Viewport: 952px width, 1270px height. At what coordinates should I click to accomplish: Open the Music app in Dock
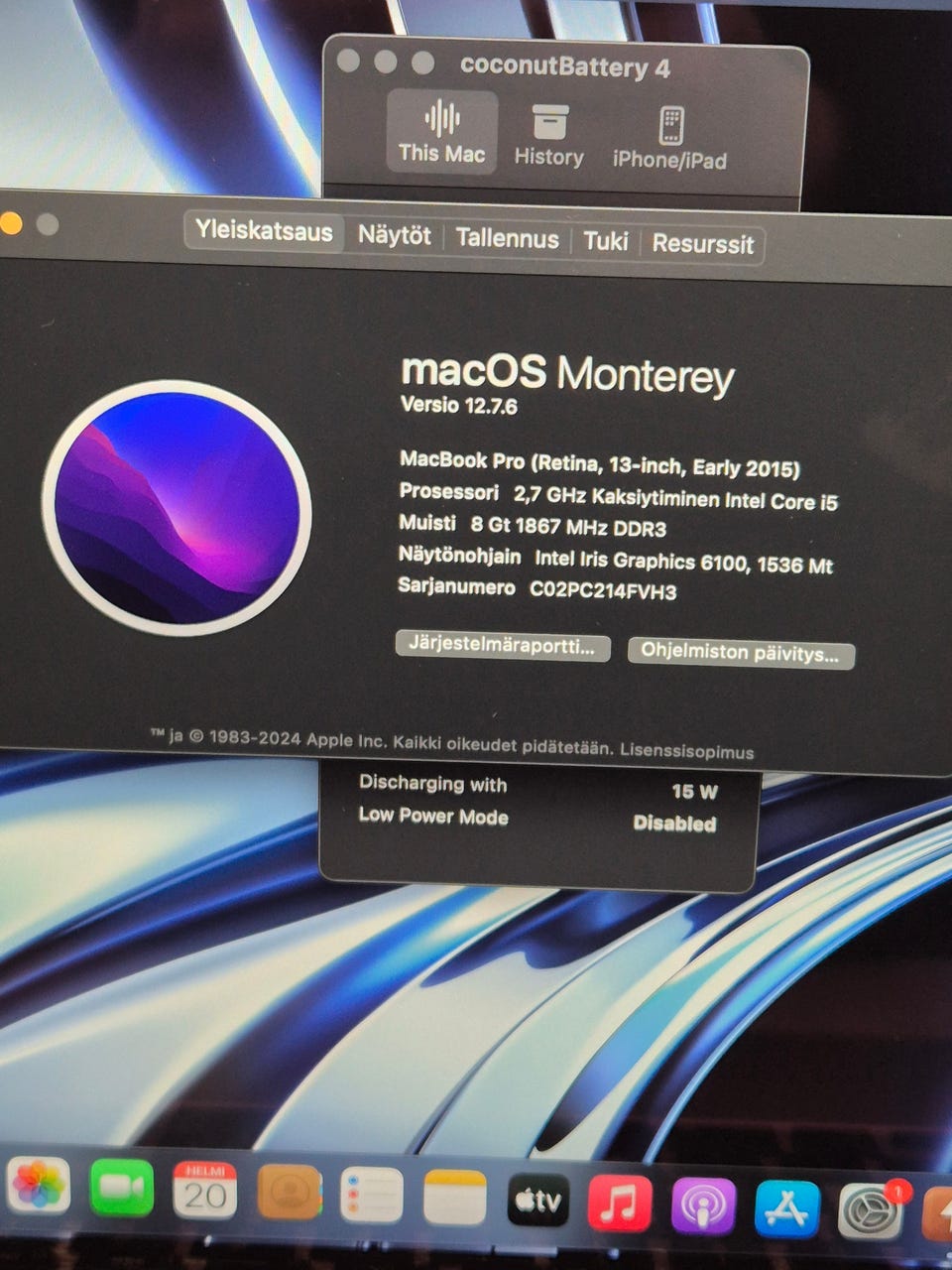tap(620, 1205)
